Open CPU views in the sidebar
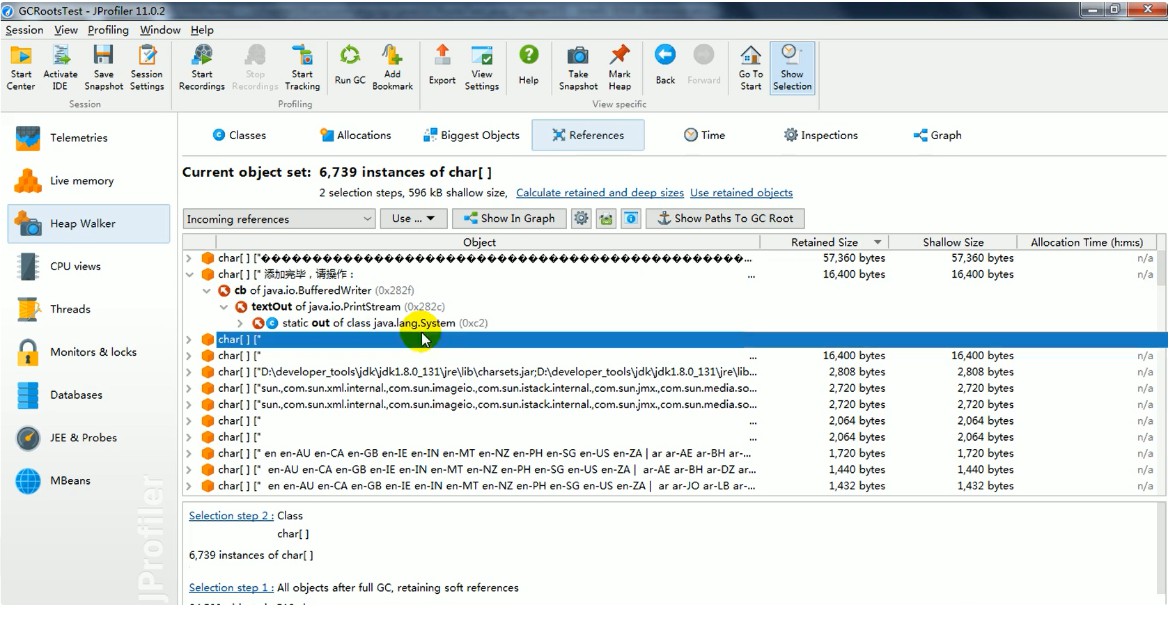Screen dimensions: 1173x621 tap(89, 266)
